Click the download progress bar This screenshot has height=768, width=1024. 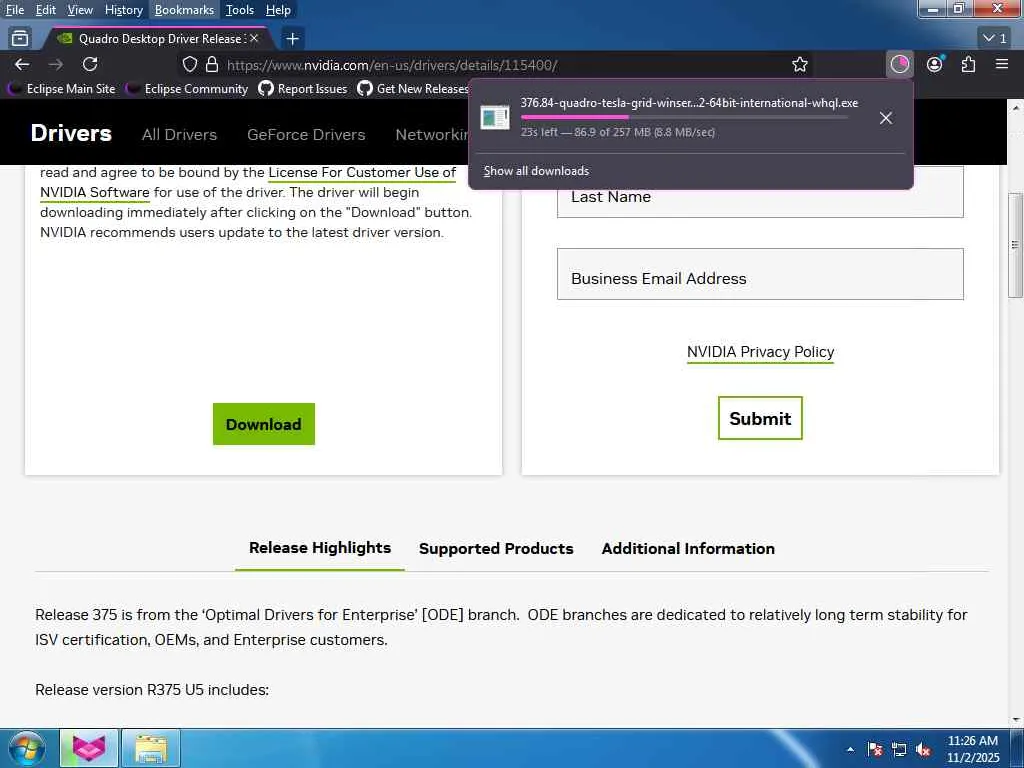tap(684, 117)
